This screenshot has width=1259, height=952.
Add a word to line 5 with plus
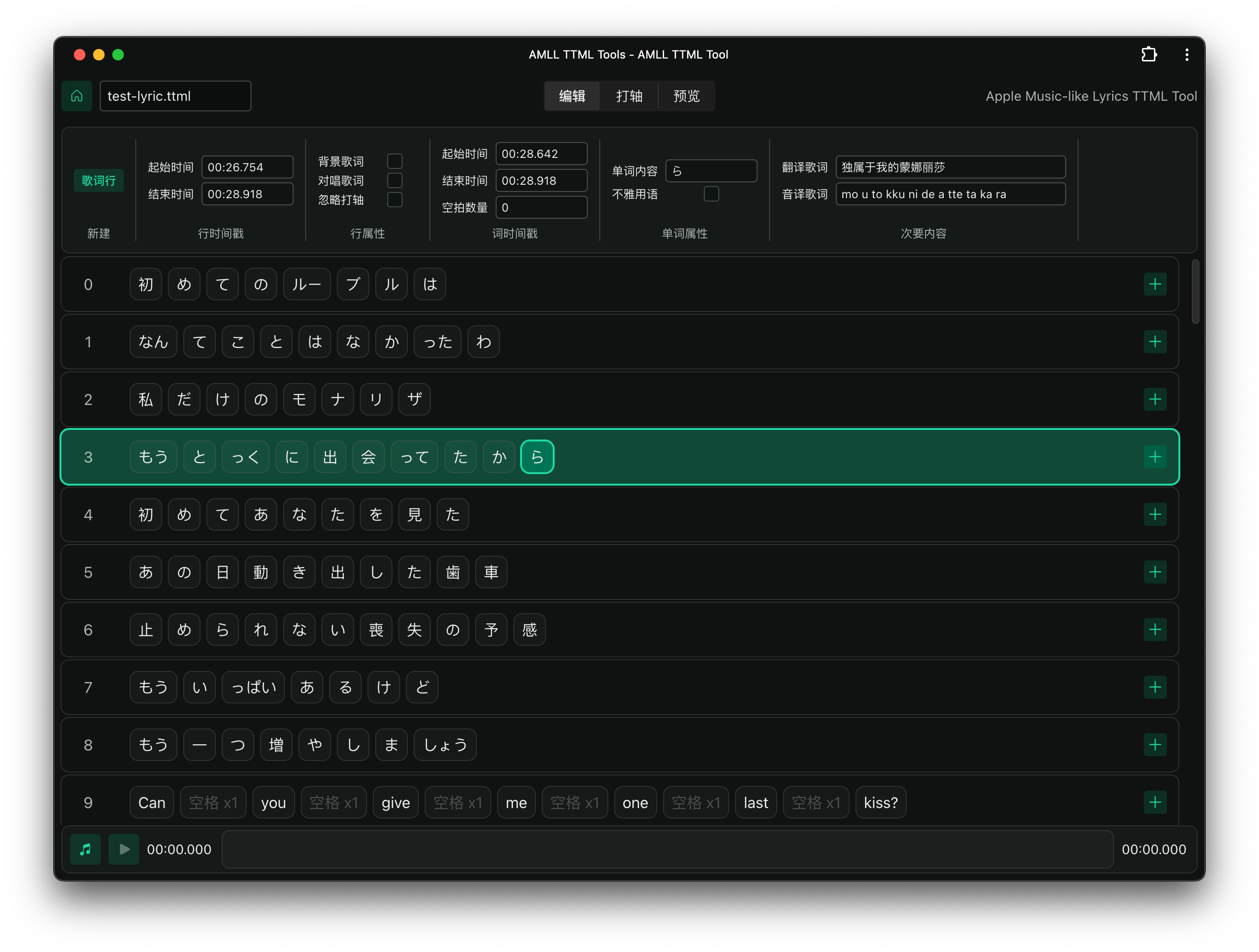click(x=1155, y=571)
